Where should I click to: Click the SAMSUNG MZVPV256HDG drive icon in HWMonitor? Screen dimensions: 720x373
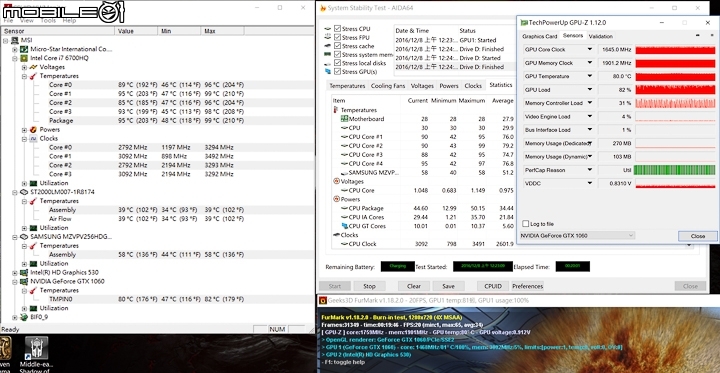coord(23,237)
